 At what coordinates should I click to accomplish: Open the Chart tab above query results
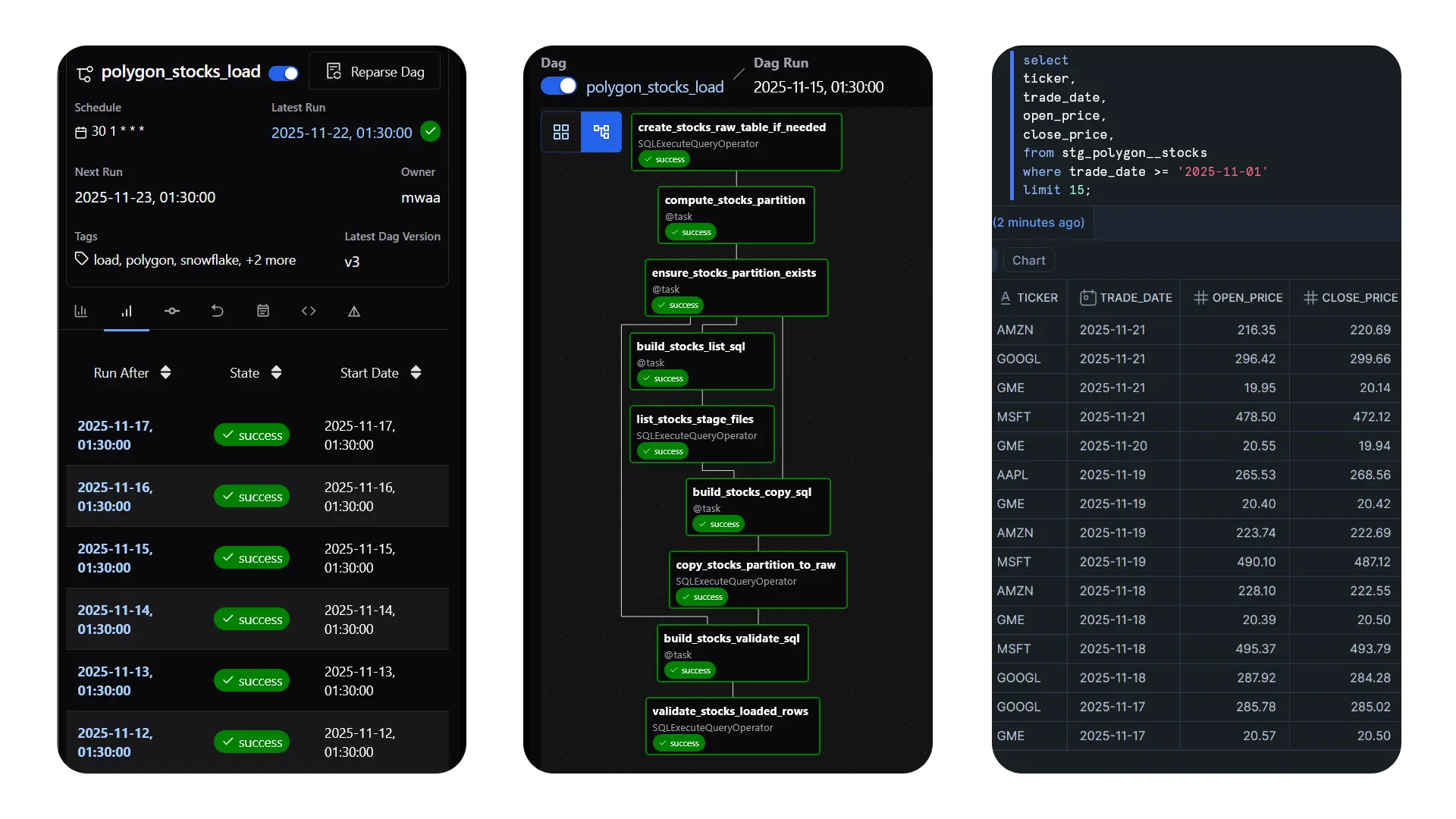click(1028, 260)
